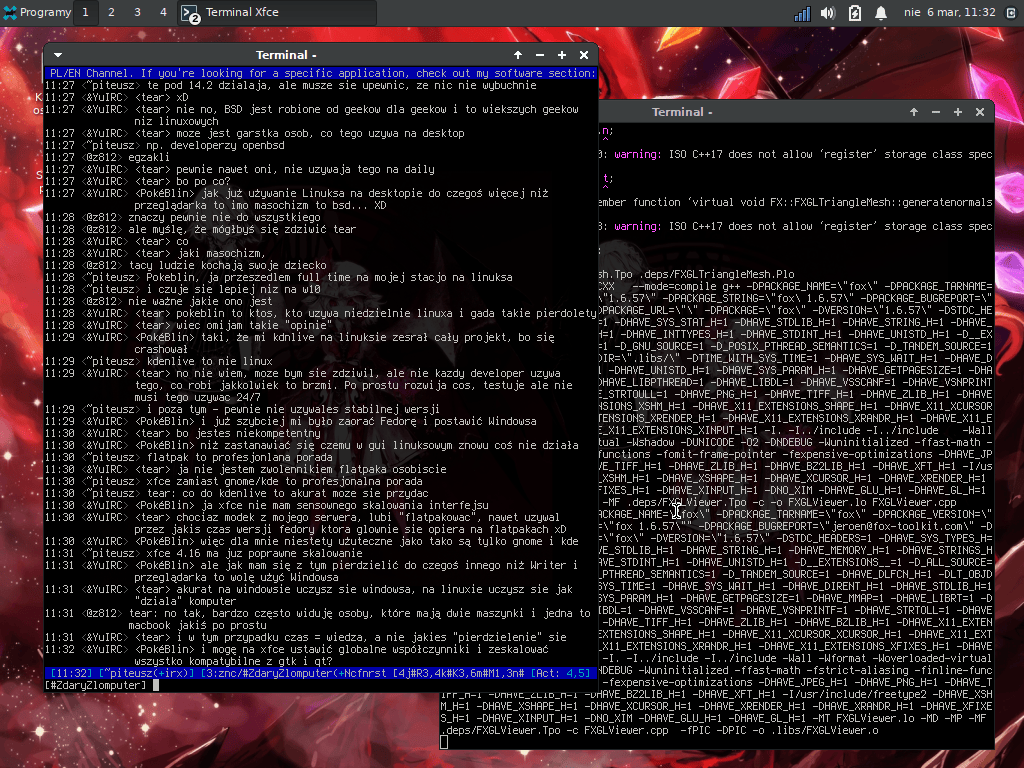The image size is (1024, 768).
Task: Open the network signal indicator
Action: pyautogui.click(x=802, y=14)
